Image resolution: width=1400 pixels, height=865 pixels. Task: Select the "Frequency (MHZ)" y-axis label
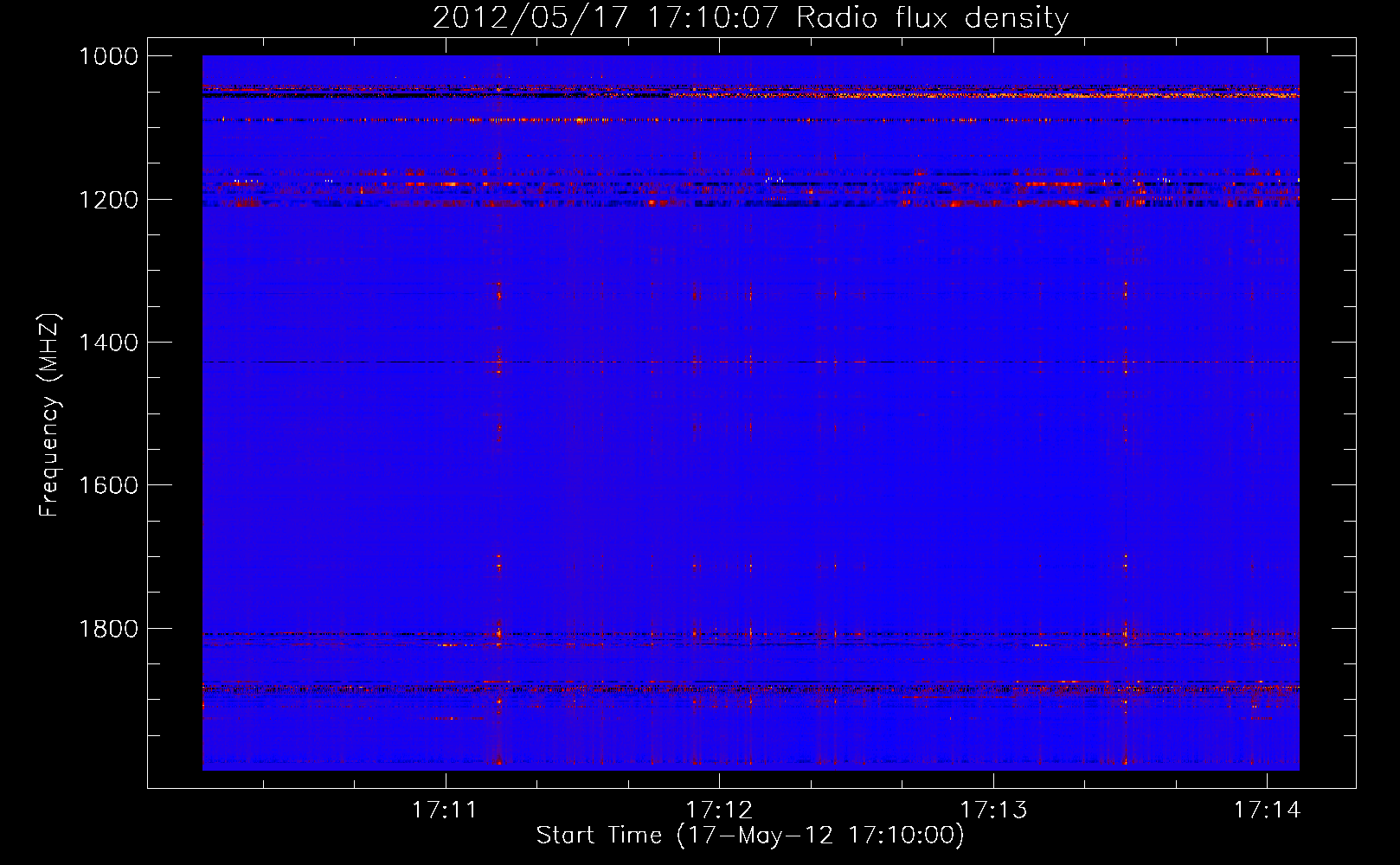pyautogui.click(x=49, y=415)
